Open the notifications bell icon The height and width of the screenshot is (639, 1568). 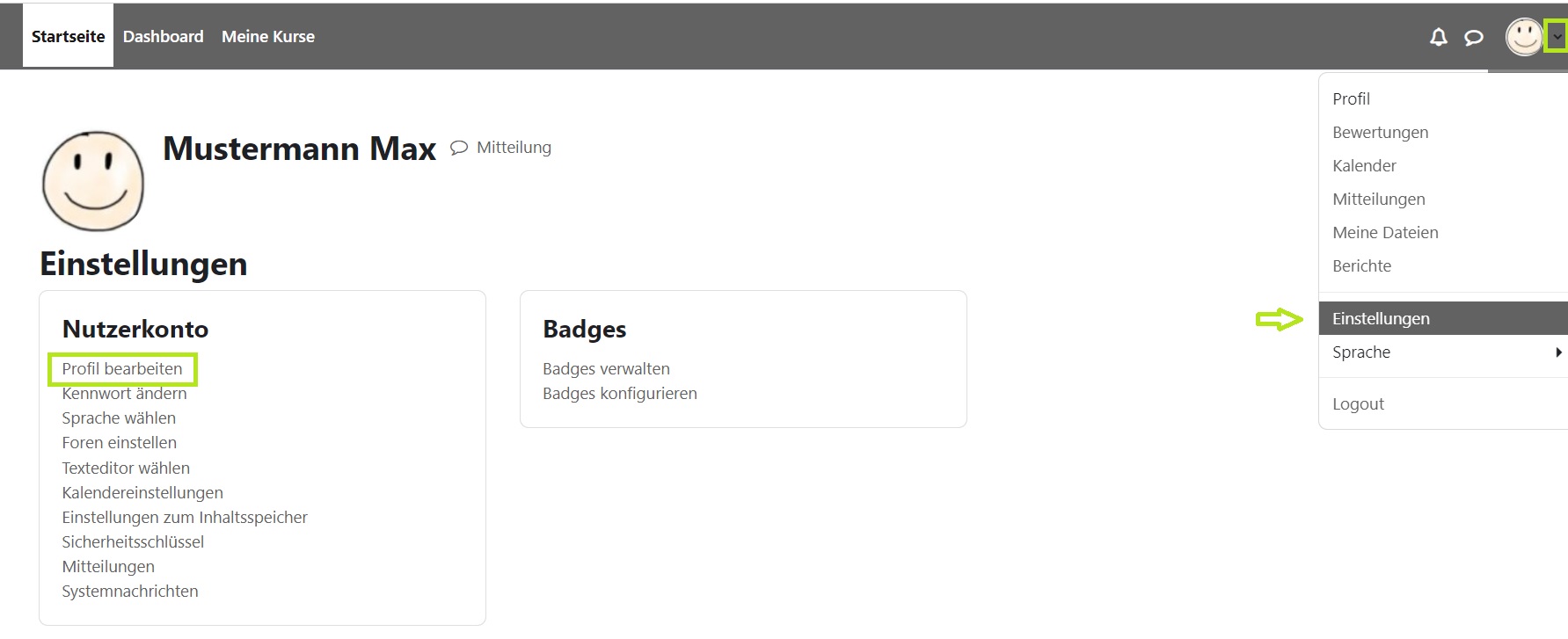1438,37
